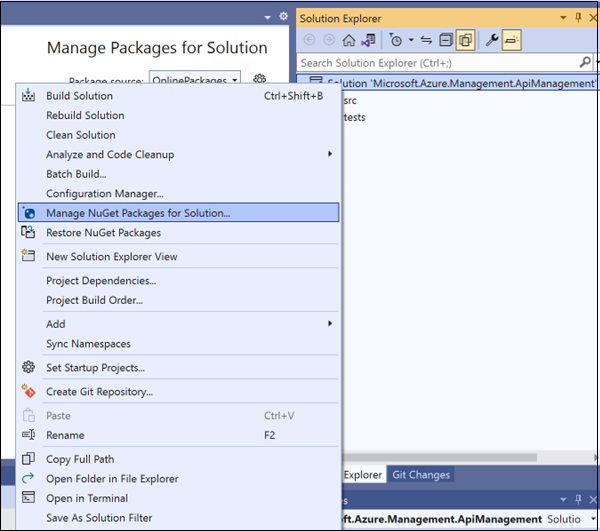
Task: Click Properties wrench icon
Action: pos(492,40)
